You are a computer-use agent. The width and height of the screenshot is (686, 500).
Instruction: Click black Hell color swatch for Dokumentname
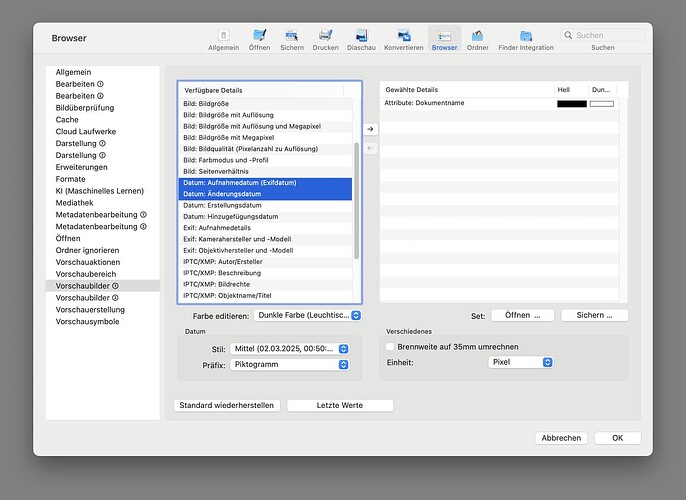572,104
